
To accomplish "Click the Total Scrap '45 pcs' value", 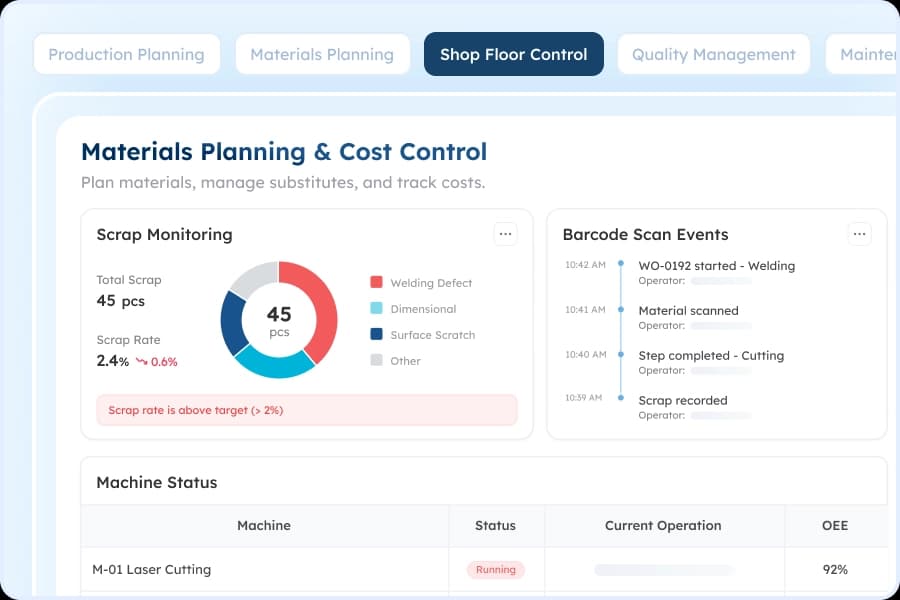I will (121, 301).
